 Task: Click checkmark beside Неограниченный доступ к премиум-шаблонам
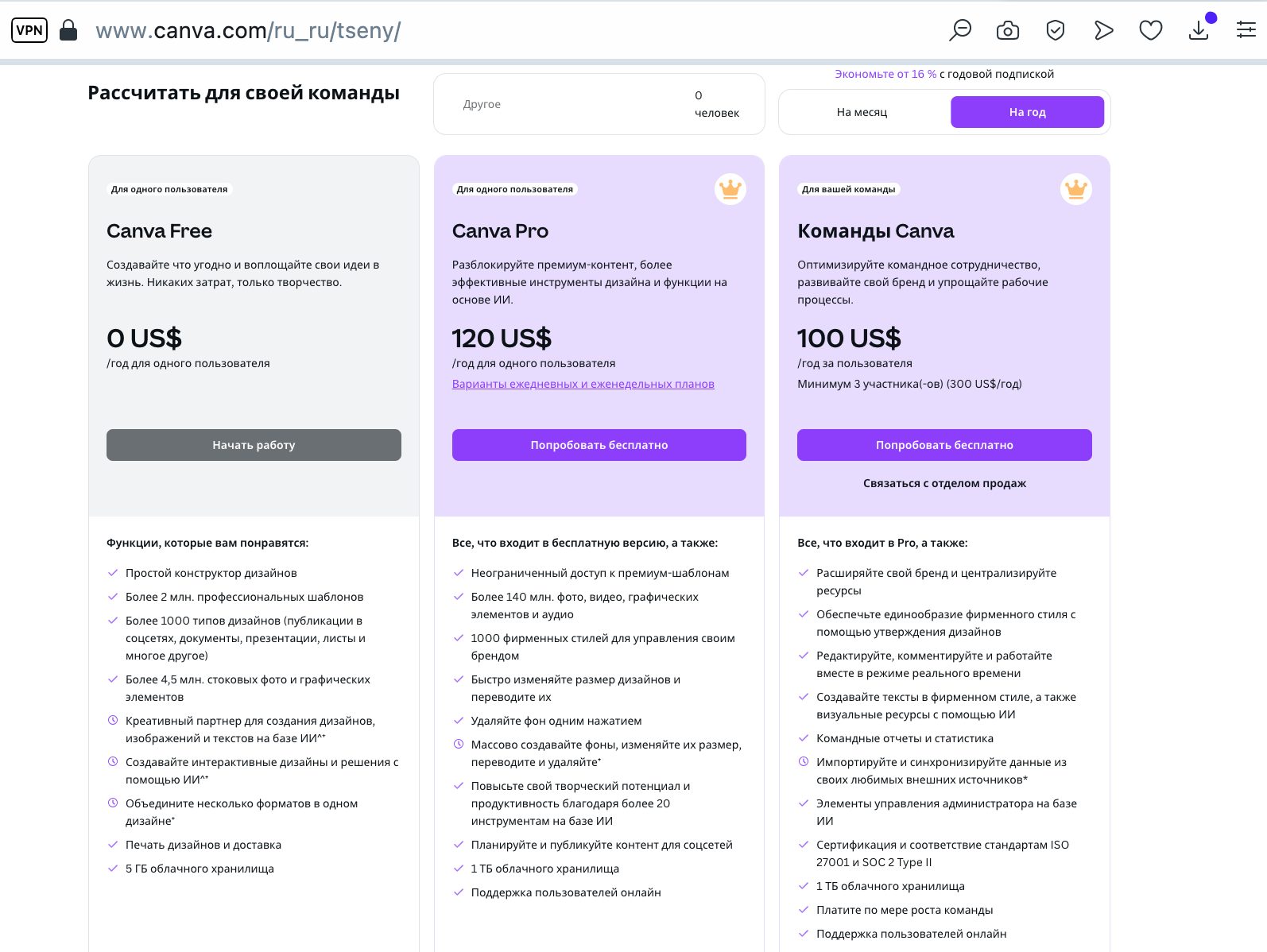click(459, 573)
